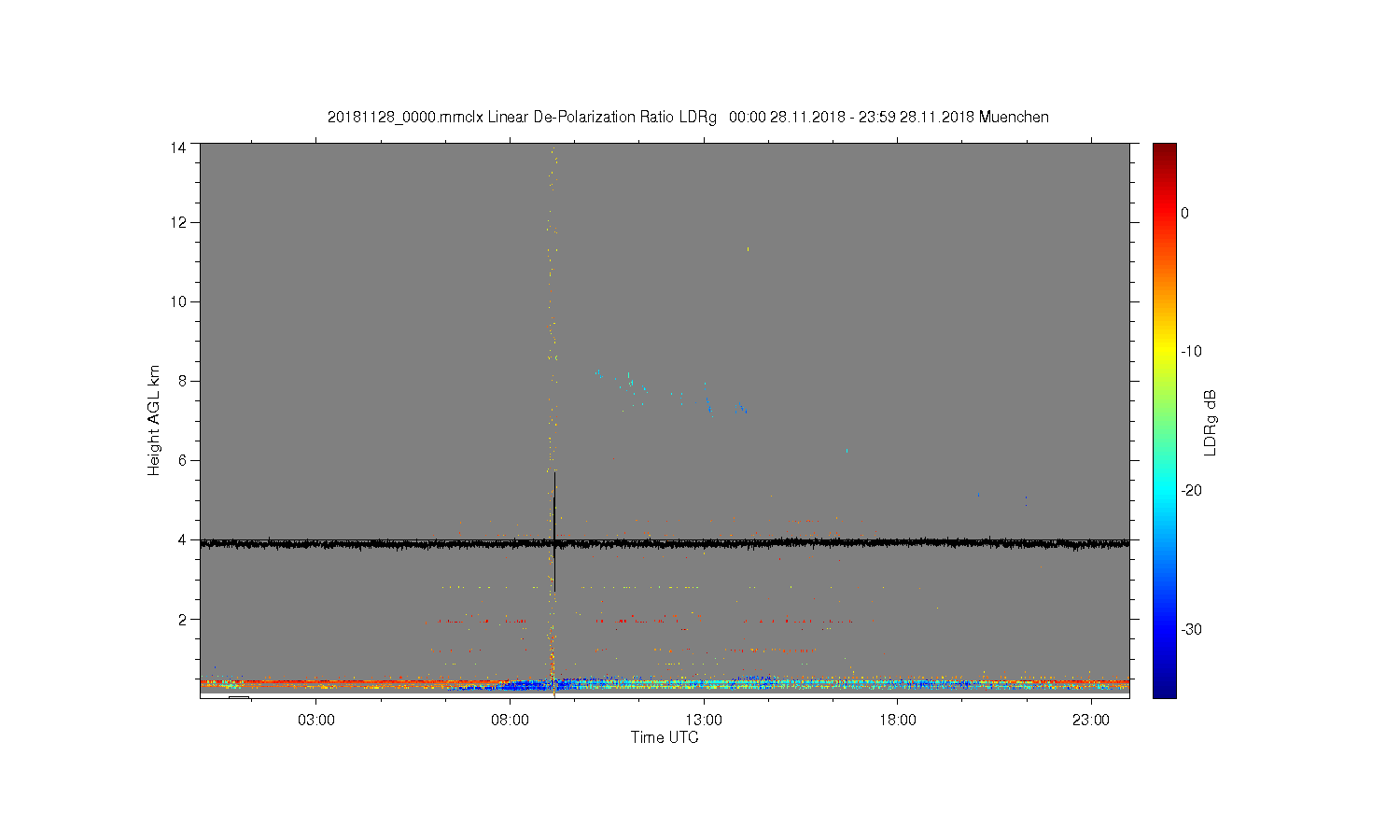
Task: Click the colorbar tick label 0
Action: [1184, 213]
